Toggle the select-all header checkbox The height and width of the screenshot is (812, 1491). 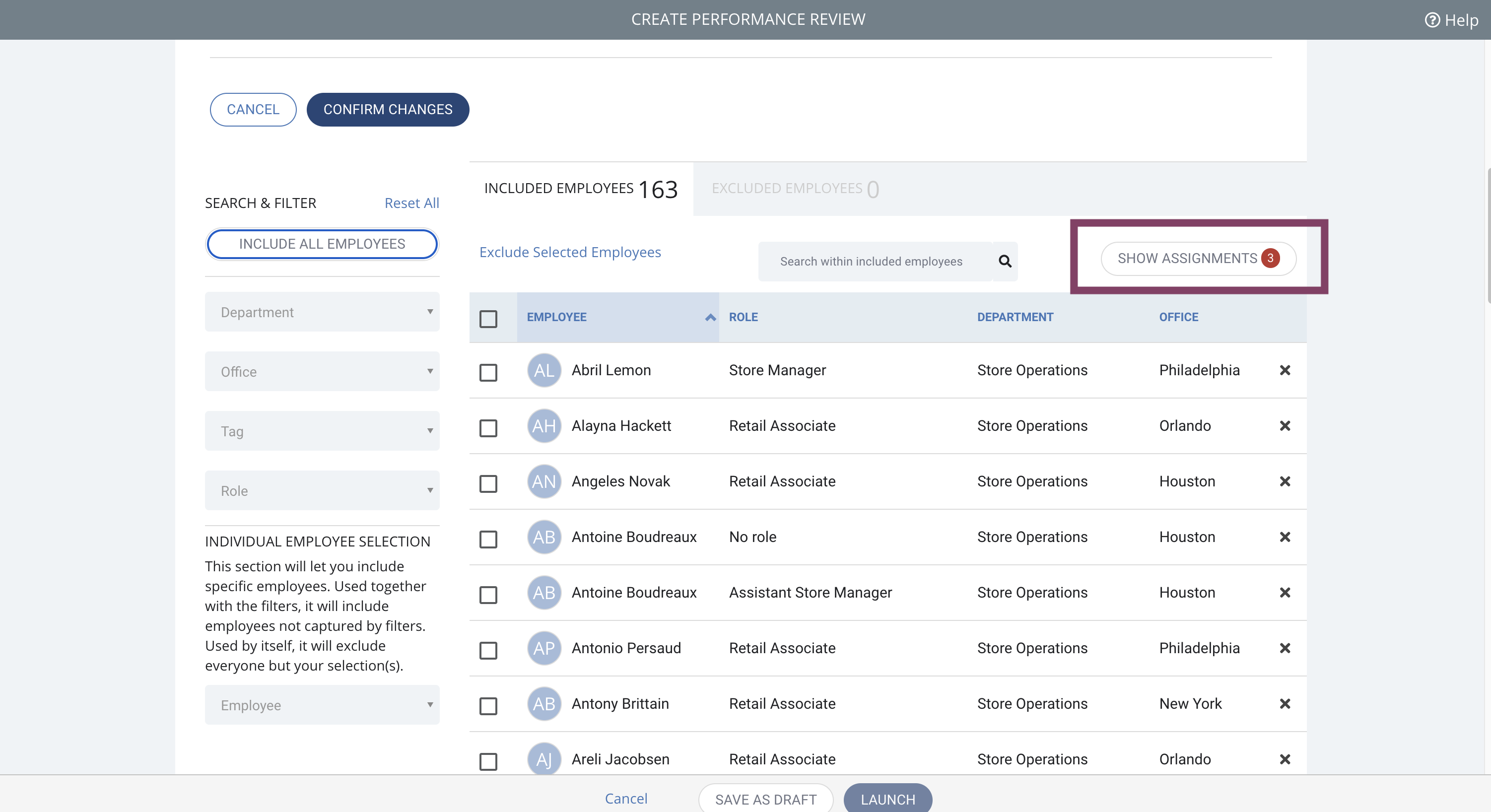488,319
